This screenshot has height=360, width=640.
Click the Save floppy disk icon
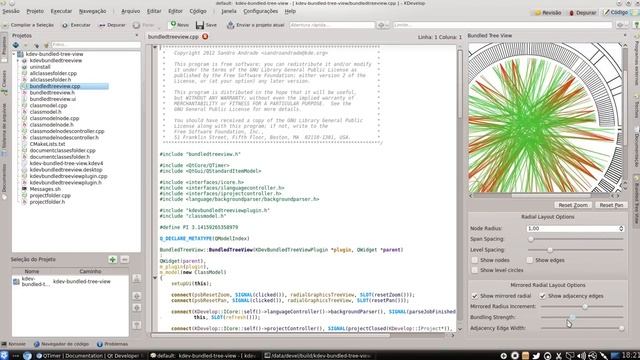point(200,25)
